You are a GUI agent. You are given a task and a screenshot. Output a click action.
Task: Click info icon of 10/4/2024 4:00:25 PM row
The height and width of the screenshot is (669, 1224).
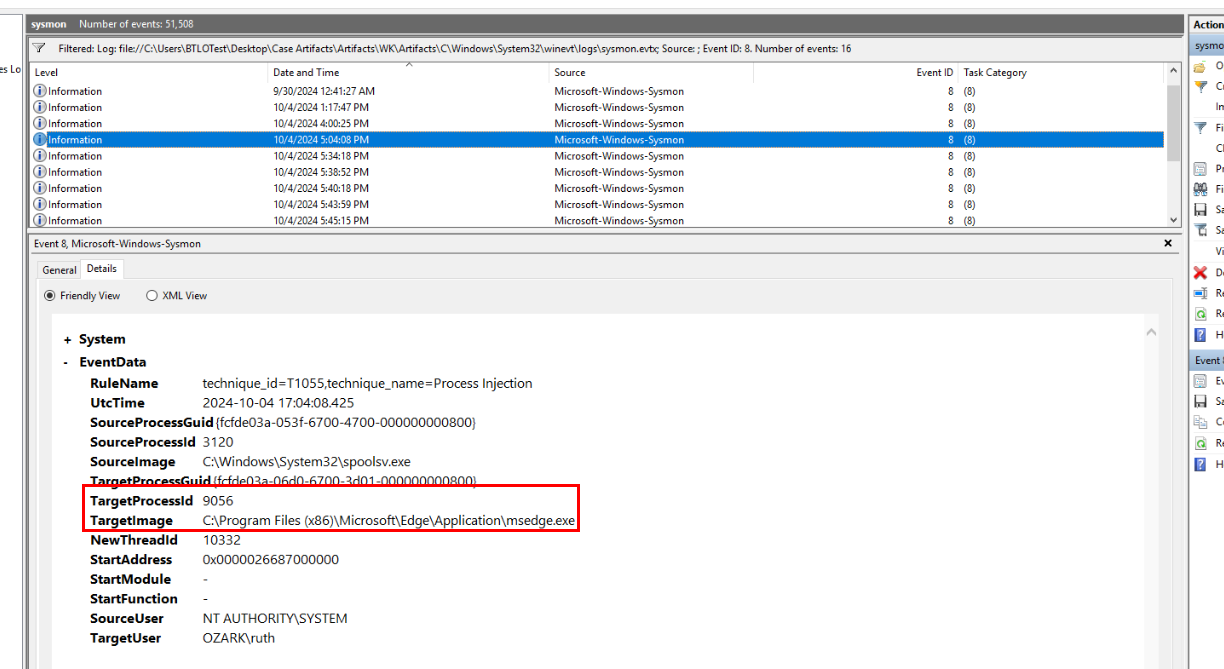pyautogui.click(x=40, y=123)
